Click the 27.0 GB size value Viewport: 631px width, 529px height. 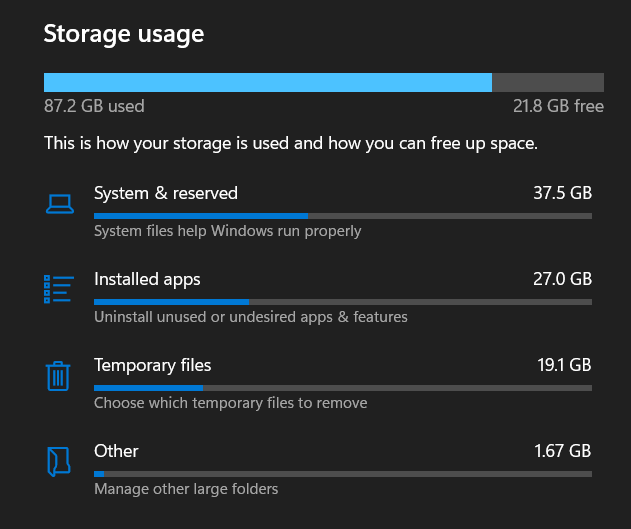(562, 279)
